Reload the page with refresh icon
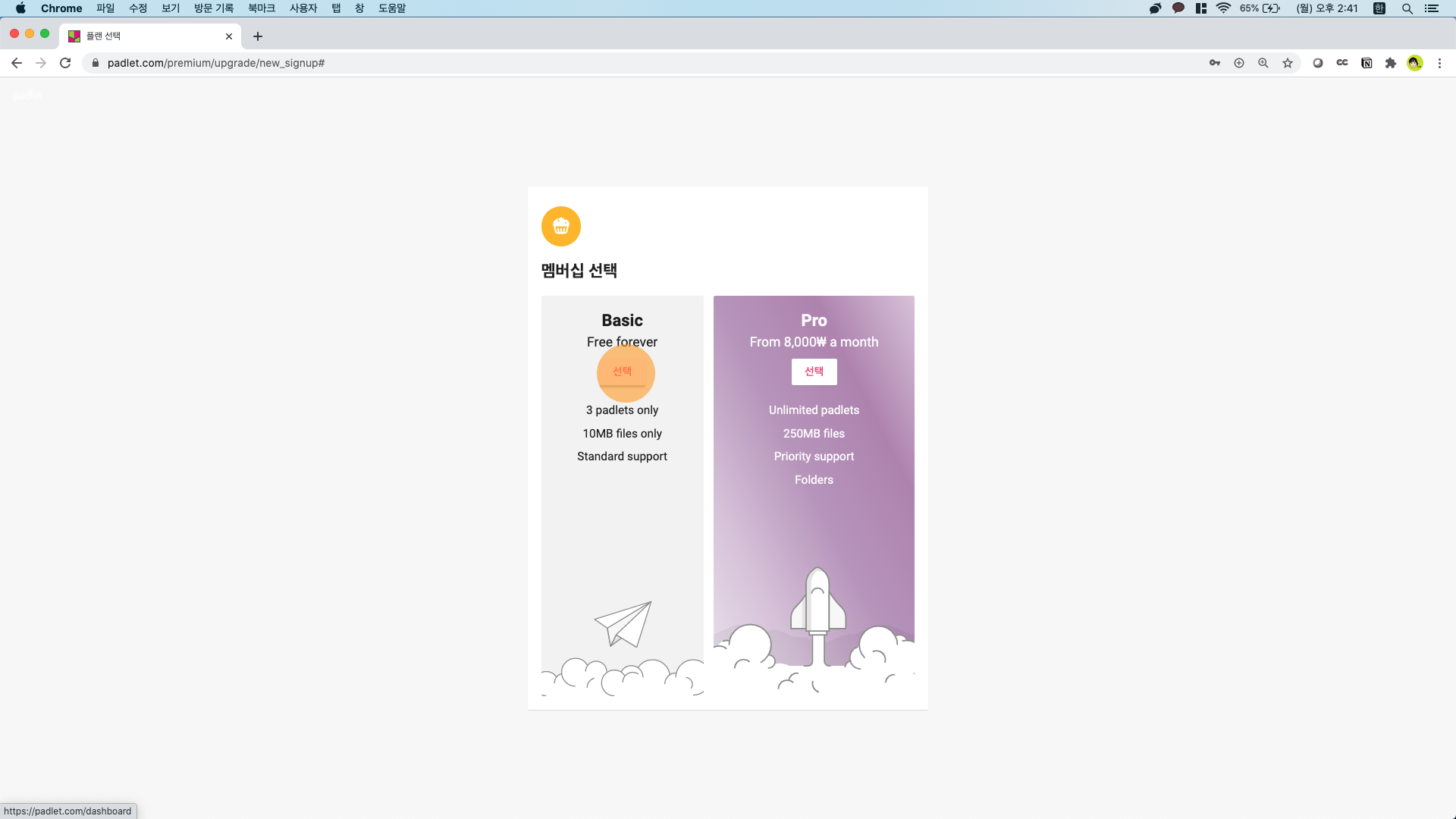 [65, 63]
